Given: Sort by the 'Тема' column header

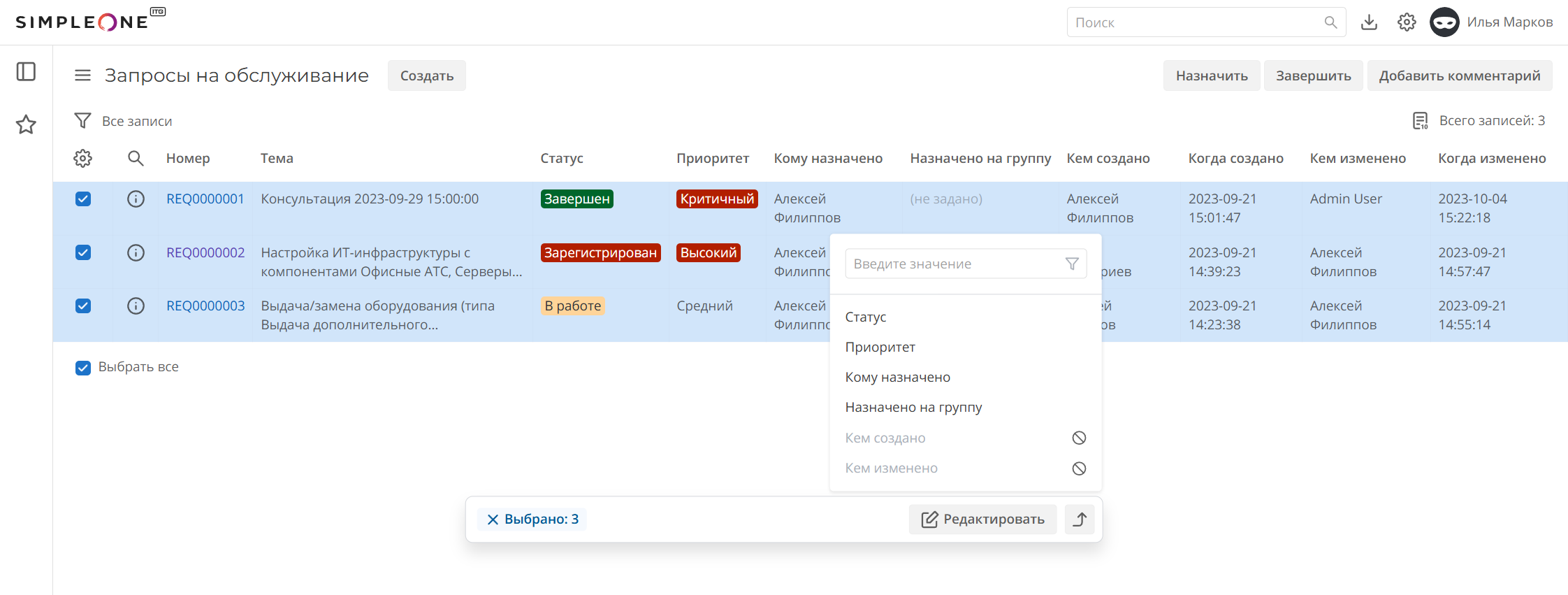Looking at the screenshot, I should click(277, 159).
